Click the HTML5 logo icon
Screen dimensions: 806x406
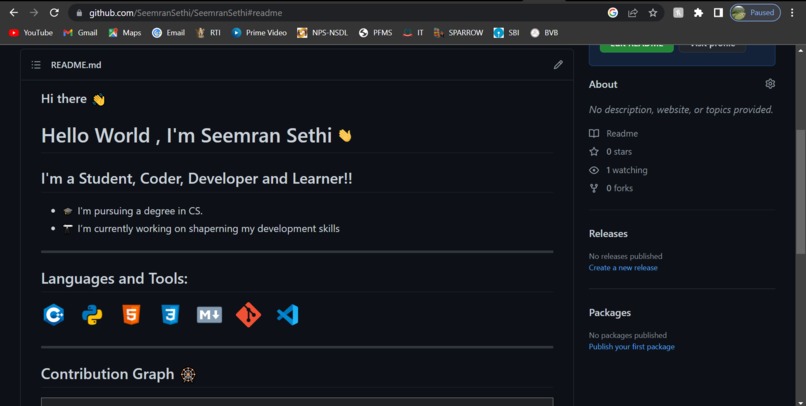pos(131,315)
